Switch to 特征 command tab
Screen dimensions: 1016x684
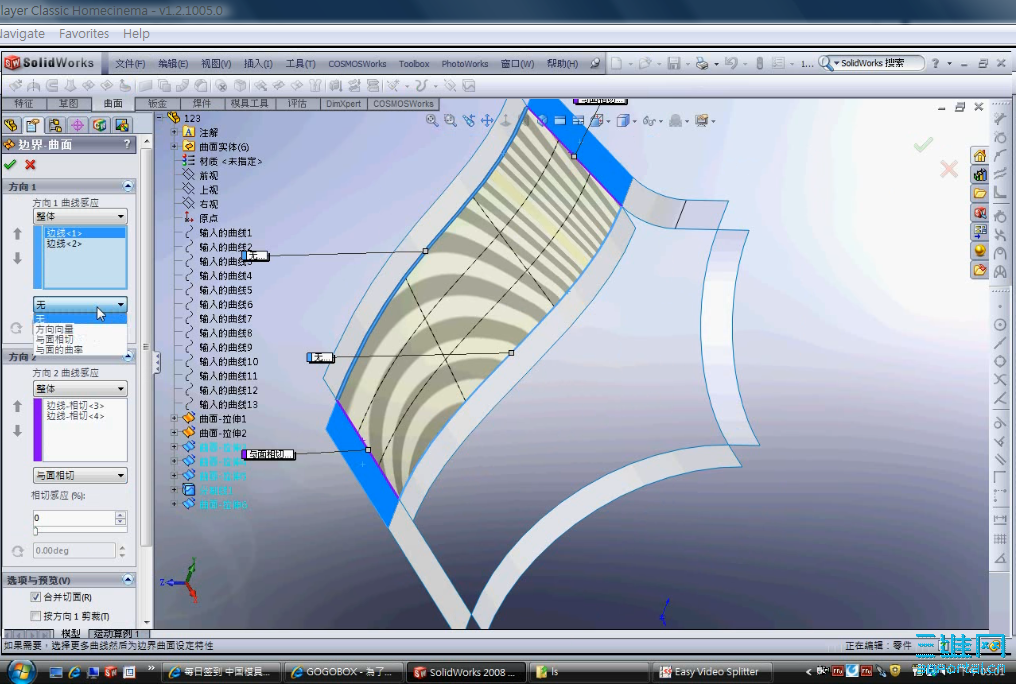point(24,104)
